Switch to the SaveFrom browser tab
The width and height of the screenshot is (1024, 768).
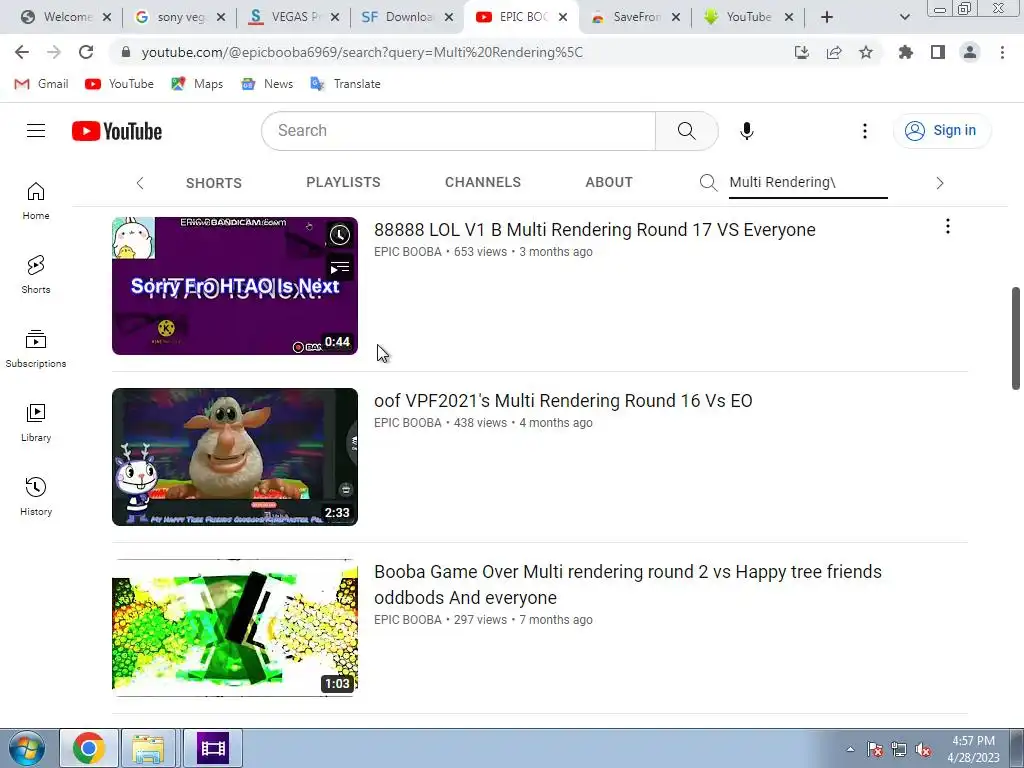click(x=635, y=17)
